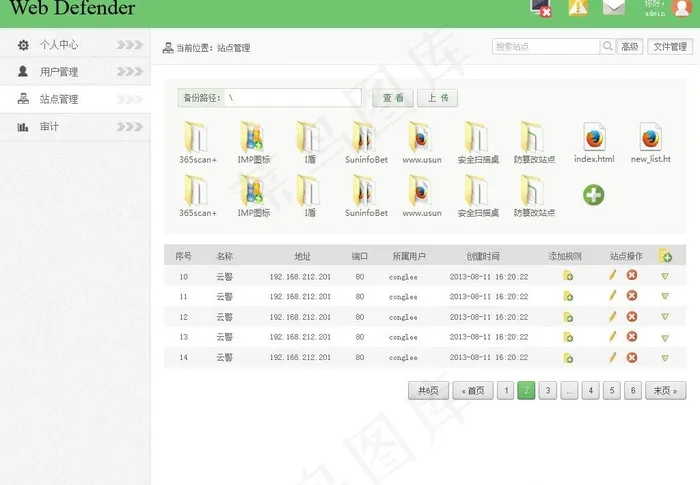
Task: Open new_list.ht file icon
Action: click(650, 142)
